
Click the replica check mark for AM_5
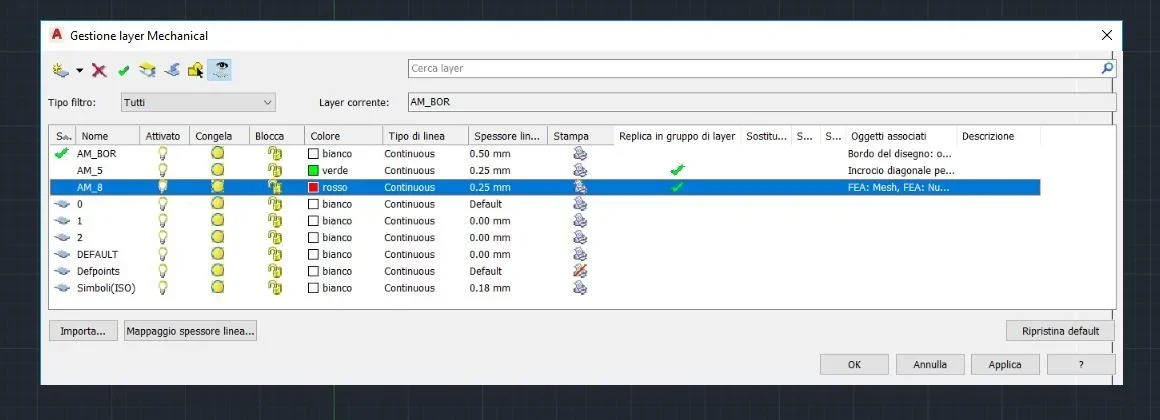click(x=677, y=170)
